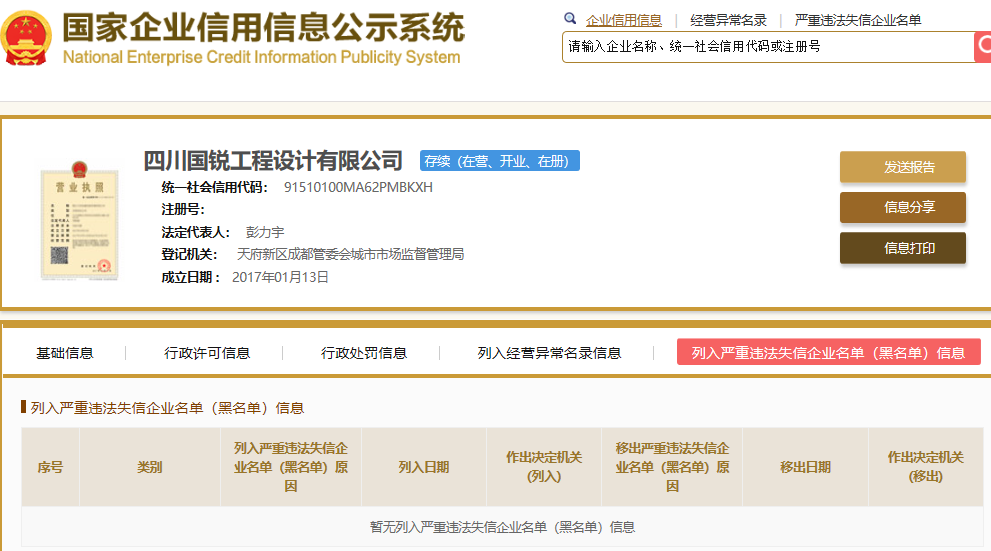This screenshot has width=991, height=551.
Task: Switch to the 行政处罚信息 tab
Action: [363, 353]
